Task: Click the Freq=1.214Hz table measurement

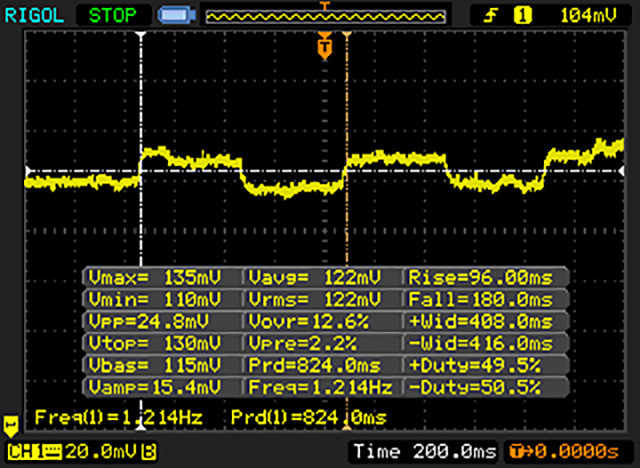Action: 320,387
